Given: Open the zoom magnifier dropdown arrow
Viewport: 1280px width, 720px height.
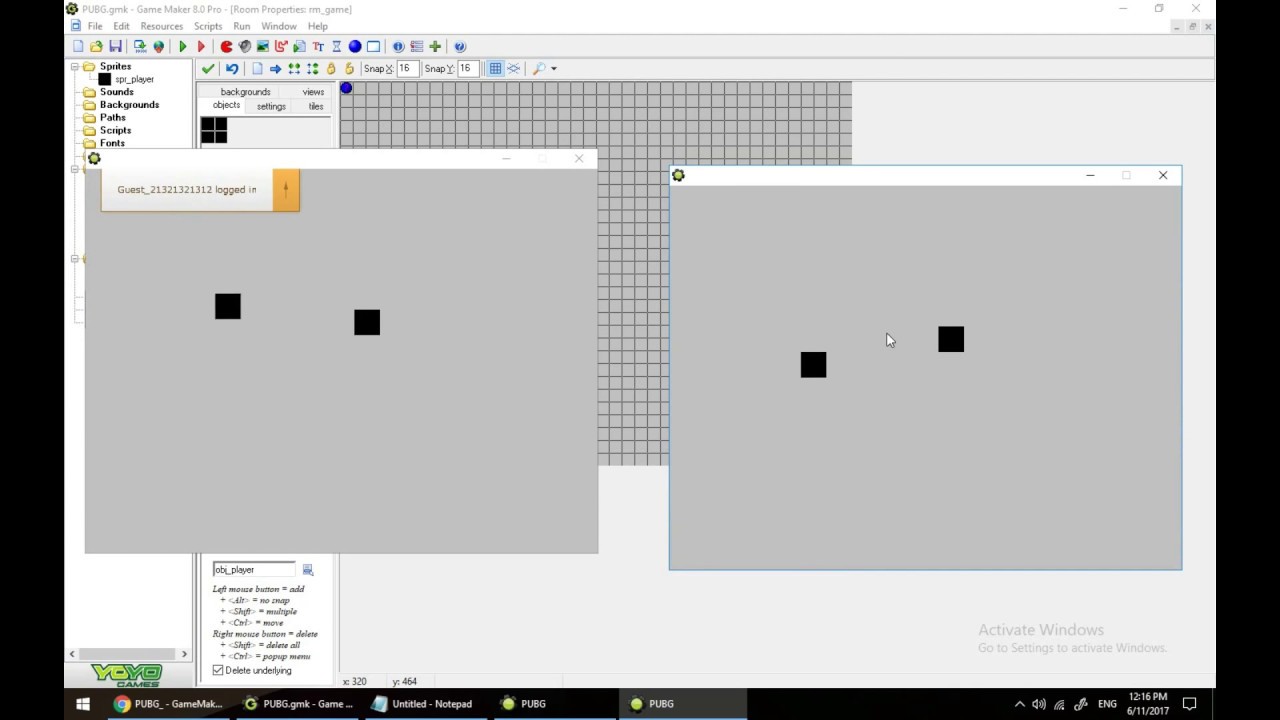Looking at the screenshot, I should point(554,68).
